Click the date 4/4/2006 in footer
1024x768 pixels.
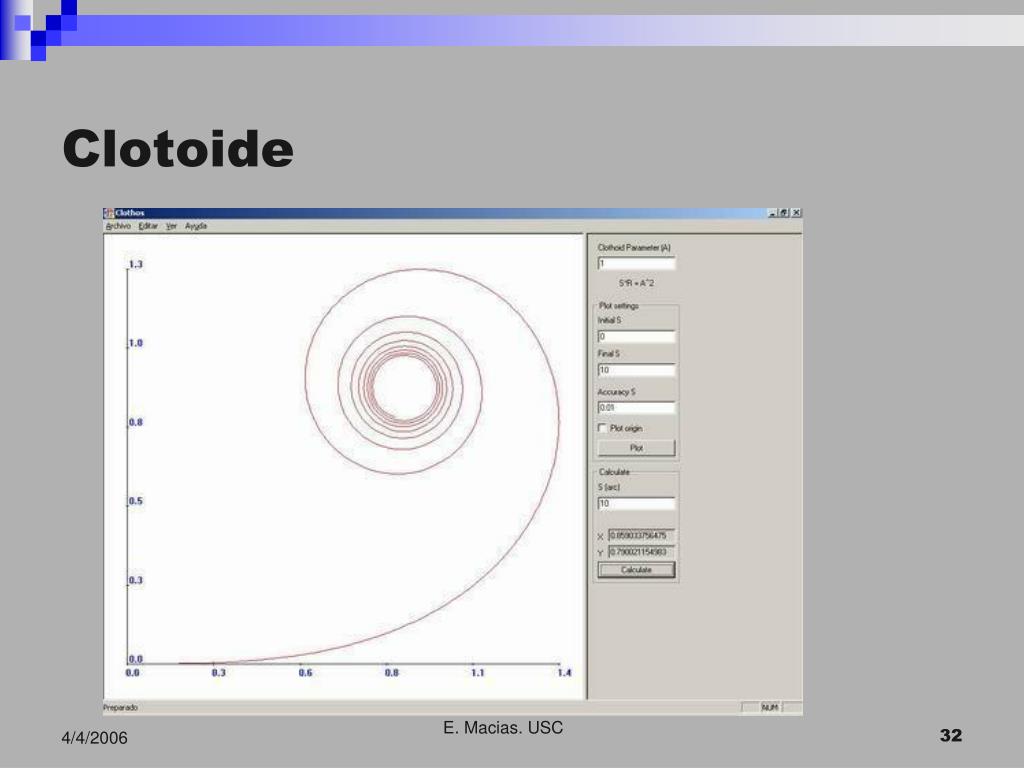pyautogui.click(x=95, y=738)
